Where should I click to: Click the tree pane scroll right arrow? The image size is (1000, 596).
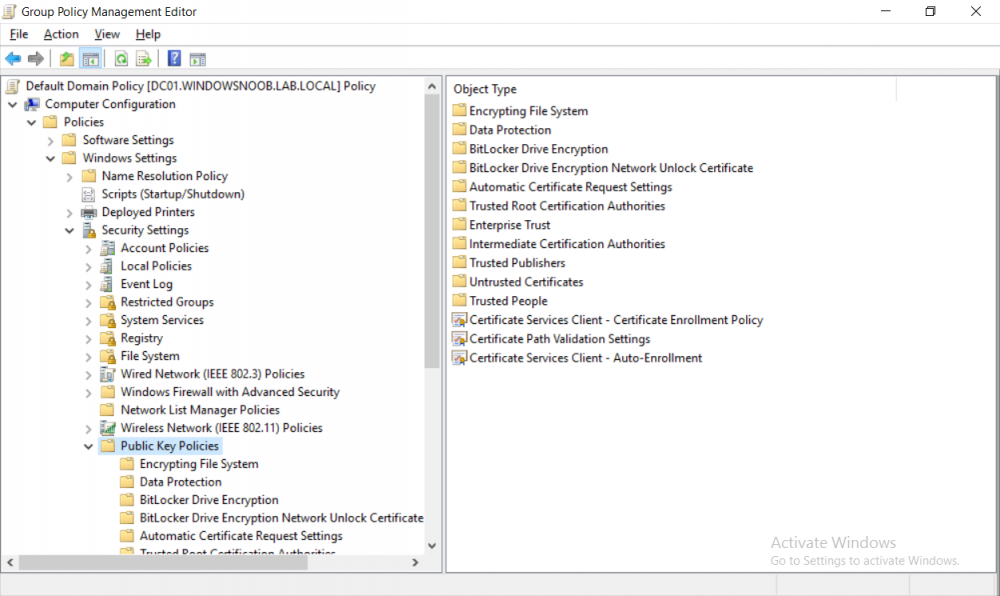[x=415, y=562]
